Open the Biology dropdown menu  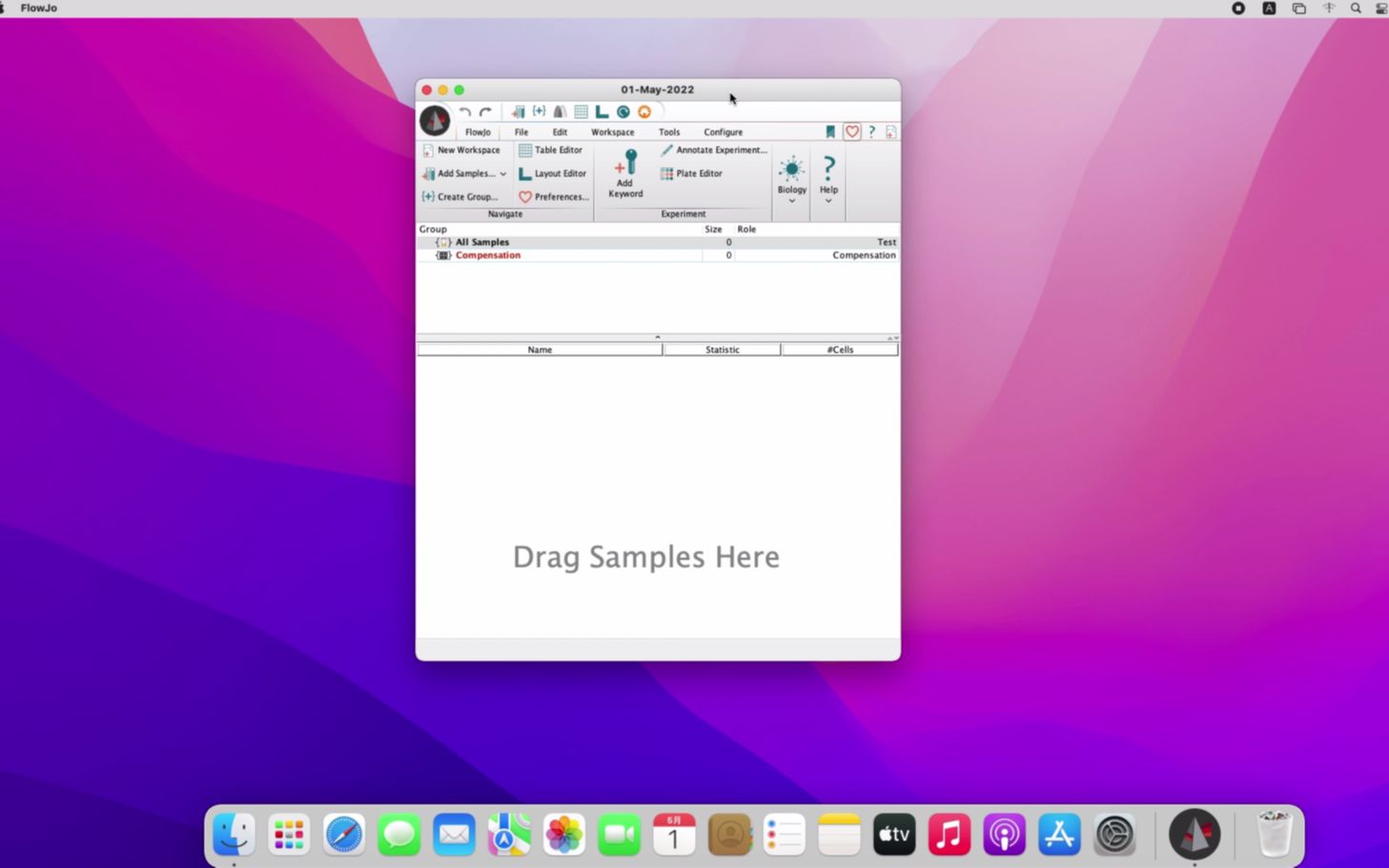click(x=791, y=179)
